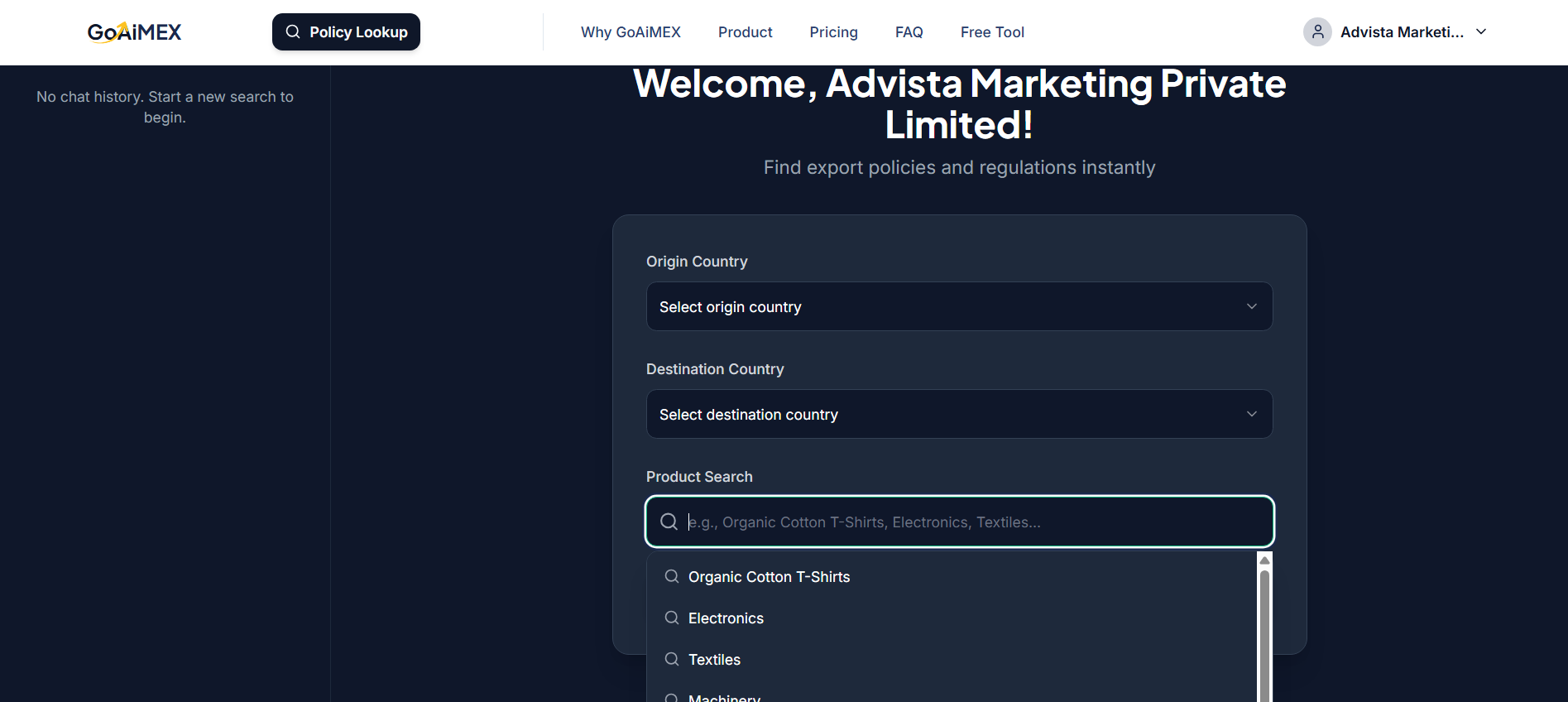
Task: Click the search icon in Policy Lookup button
Action: point(293,31)
